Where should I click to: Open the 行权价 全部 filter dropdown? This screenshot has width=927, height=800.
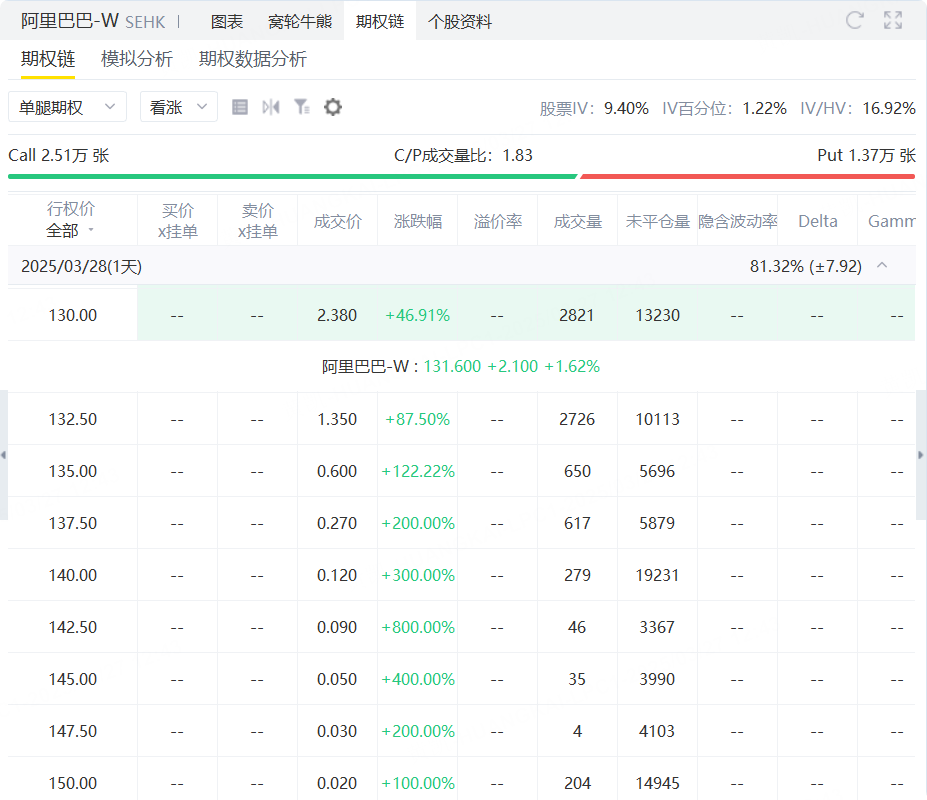coord(71,230)
